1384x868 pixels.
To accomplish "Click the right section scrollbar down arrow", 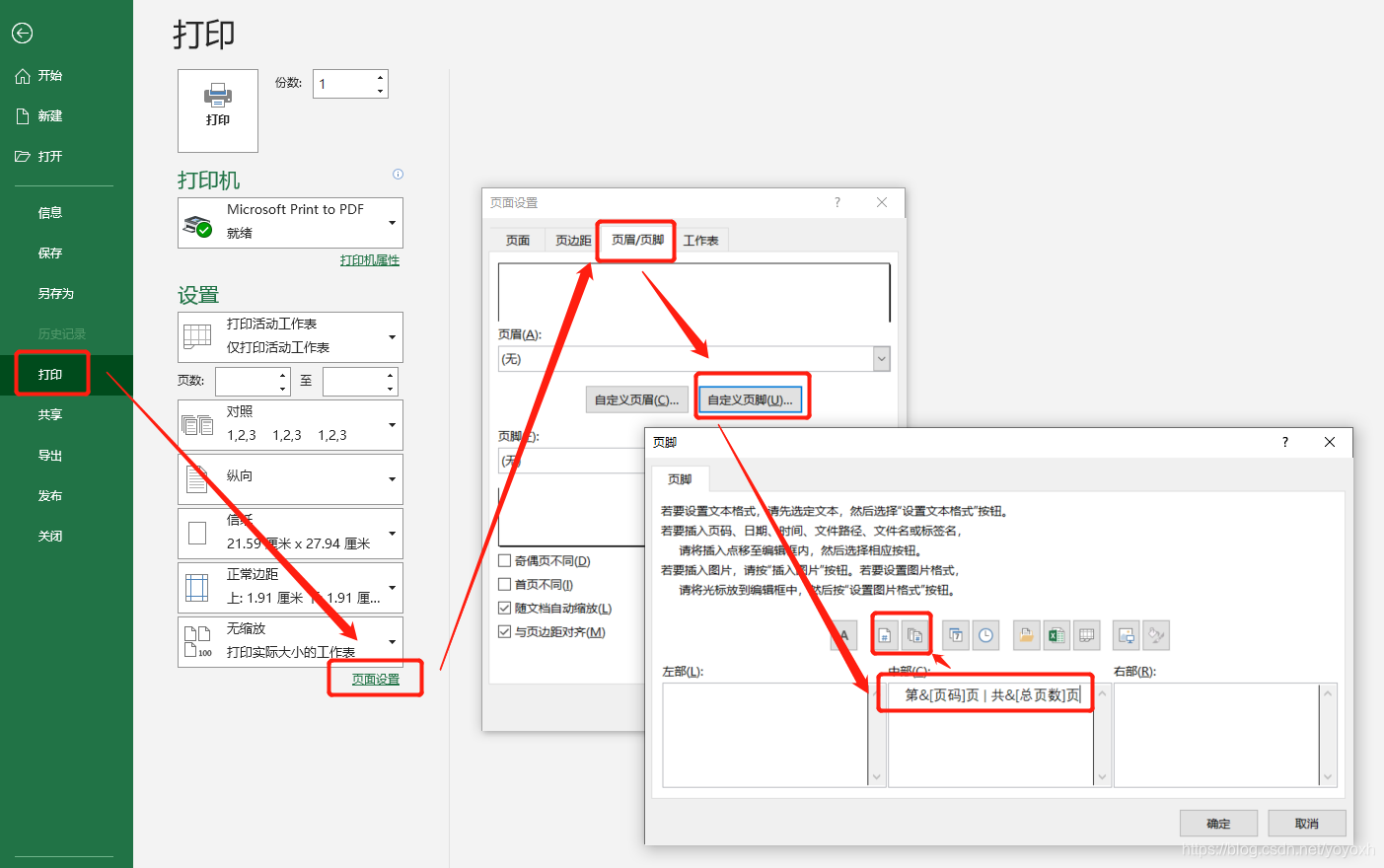I will (x=1329, y=777).
